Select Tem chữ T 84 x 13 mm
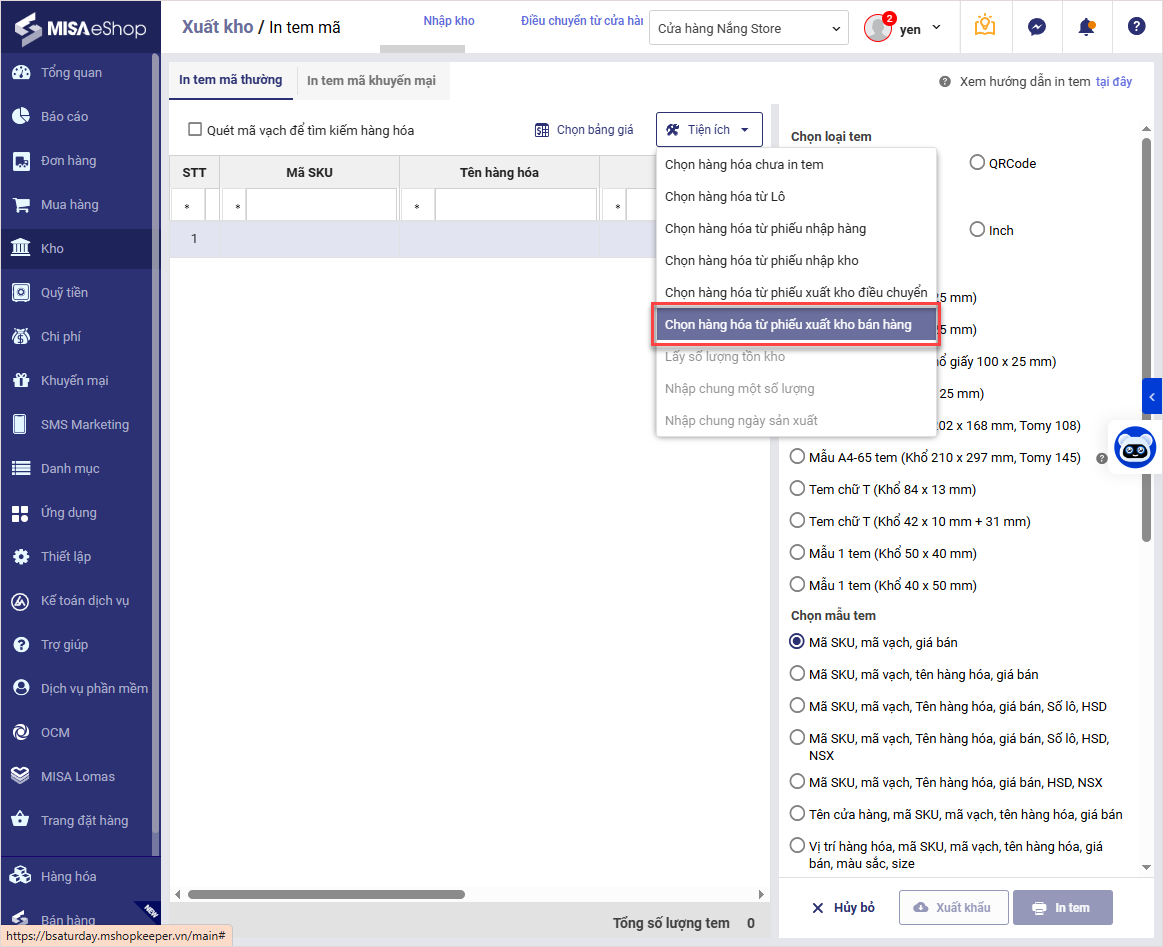The width and height of the screenshot is (1163, 947). (x=797, y=489)
